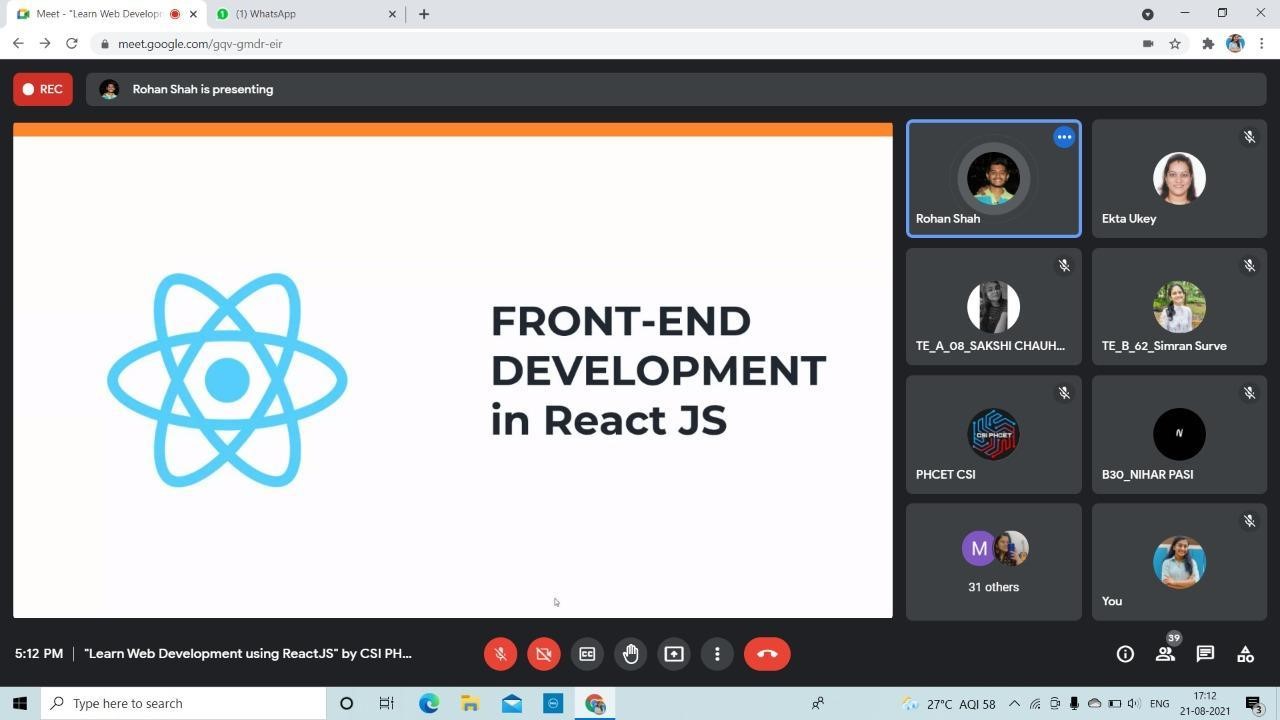The image size is (1280, 720).
Task: Open the tab search dropdown arrow
Action: [x=1148, y=14]
